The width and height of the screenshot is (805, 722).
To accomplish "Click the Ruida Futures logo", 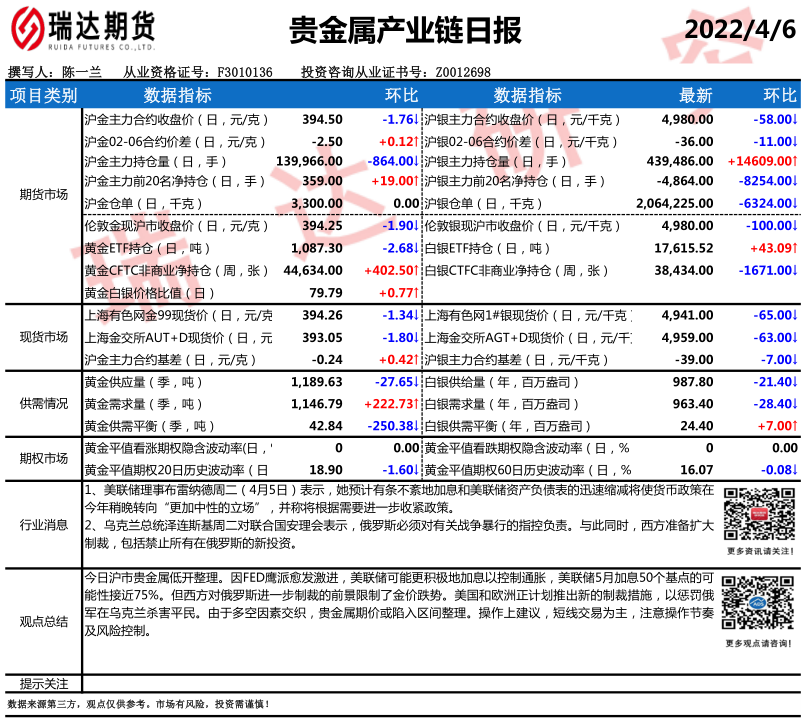I will click(80, 30).
